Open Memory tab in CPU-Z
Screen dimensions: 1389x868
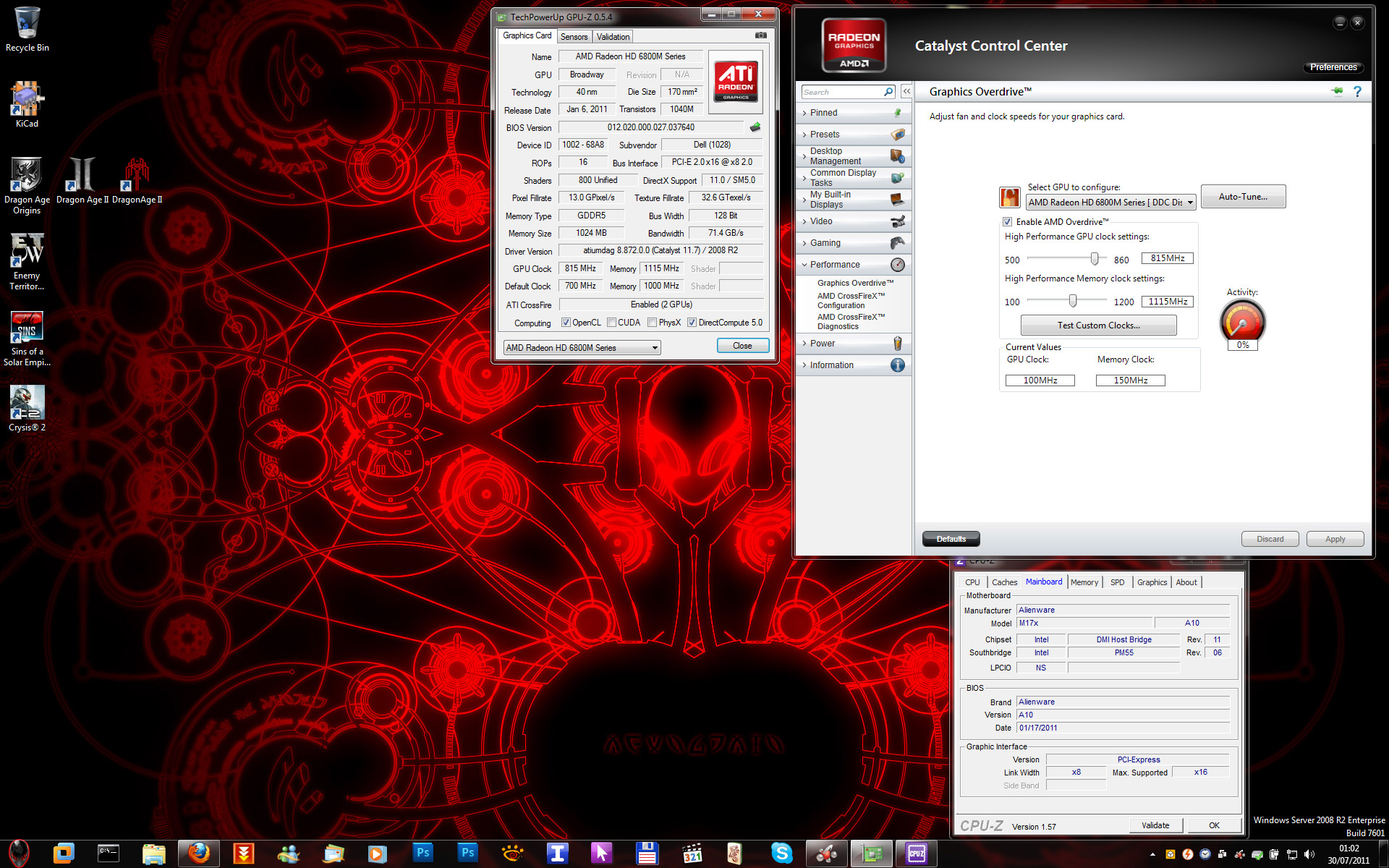(1084, 582)
